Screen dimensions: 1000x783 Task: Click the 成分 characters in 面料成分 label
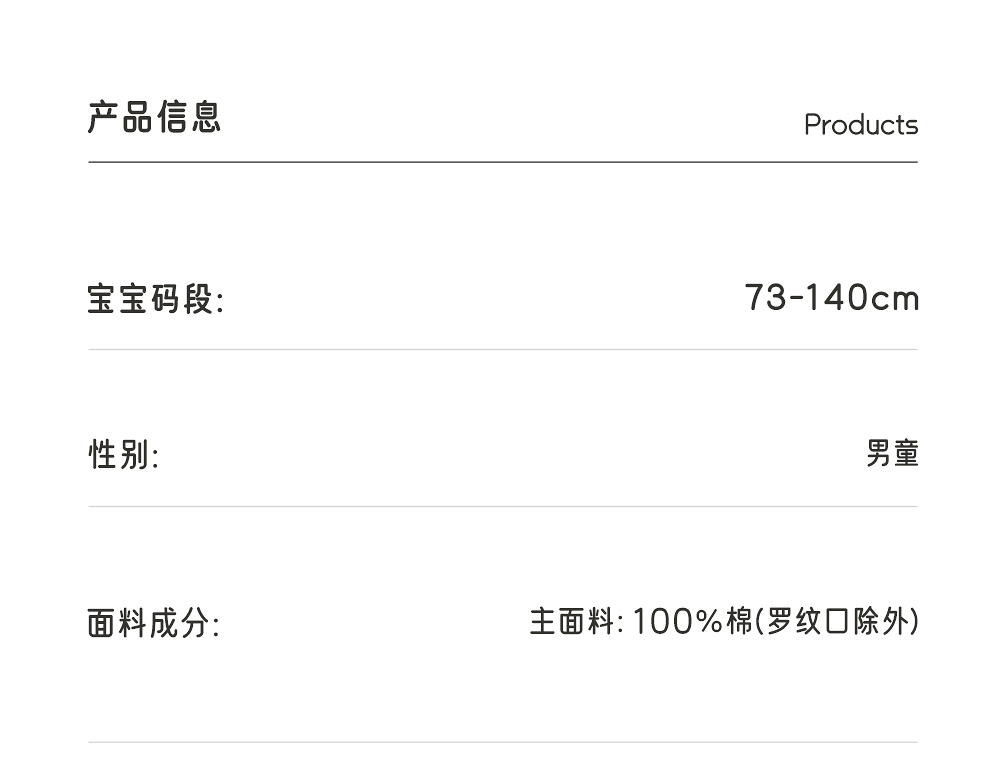(x=183, y=624)
